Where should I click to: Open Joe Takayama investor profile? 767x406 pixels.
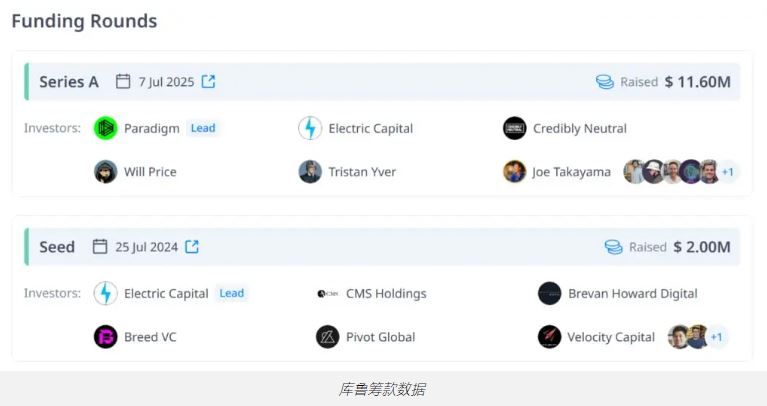[x=571, y=172]
